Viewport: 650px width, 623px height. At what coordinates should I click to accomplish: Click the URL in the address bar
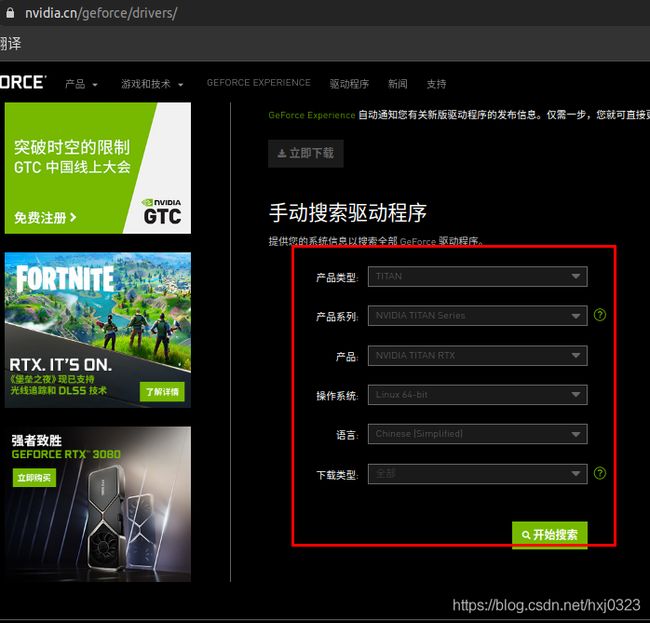[101, 13]
